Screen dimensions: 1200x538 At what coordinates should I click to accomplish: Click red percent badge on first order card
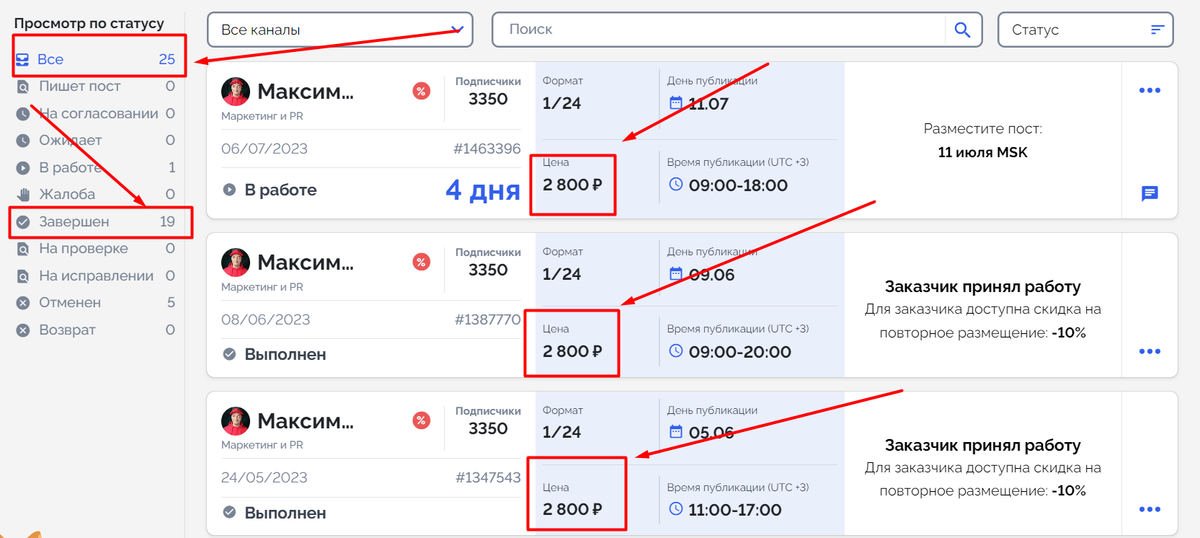tap(421, 92)
